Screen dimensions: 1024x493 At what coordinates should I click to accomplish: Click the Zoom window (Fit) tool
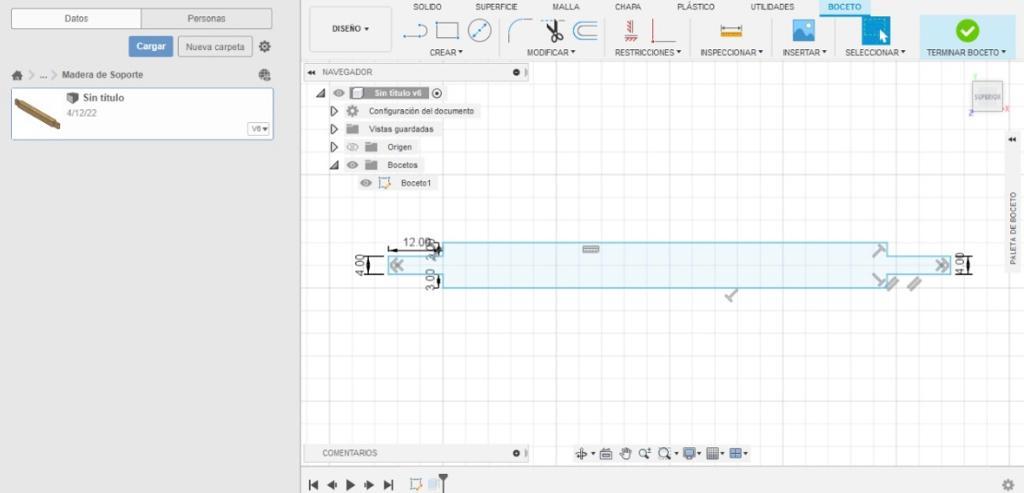tap(665, 453)
